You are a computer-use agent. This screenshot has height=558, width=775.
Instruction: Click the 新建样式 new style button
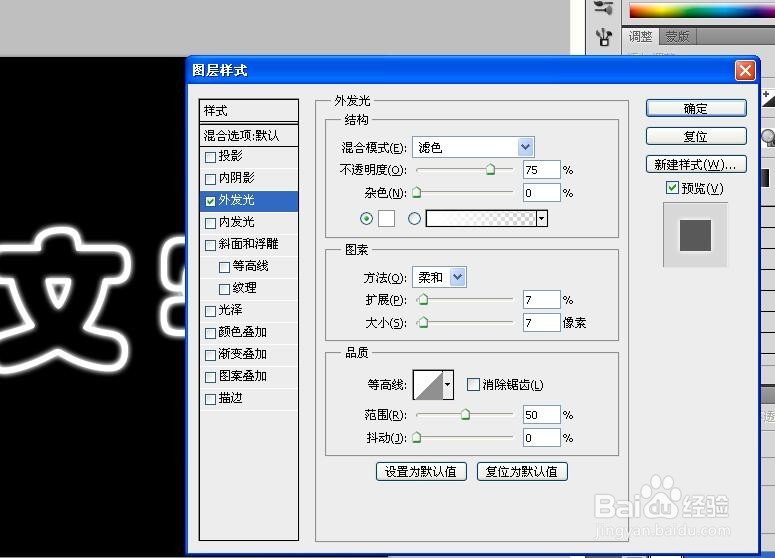click(x=696, y=165)
